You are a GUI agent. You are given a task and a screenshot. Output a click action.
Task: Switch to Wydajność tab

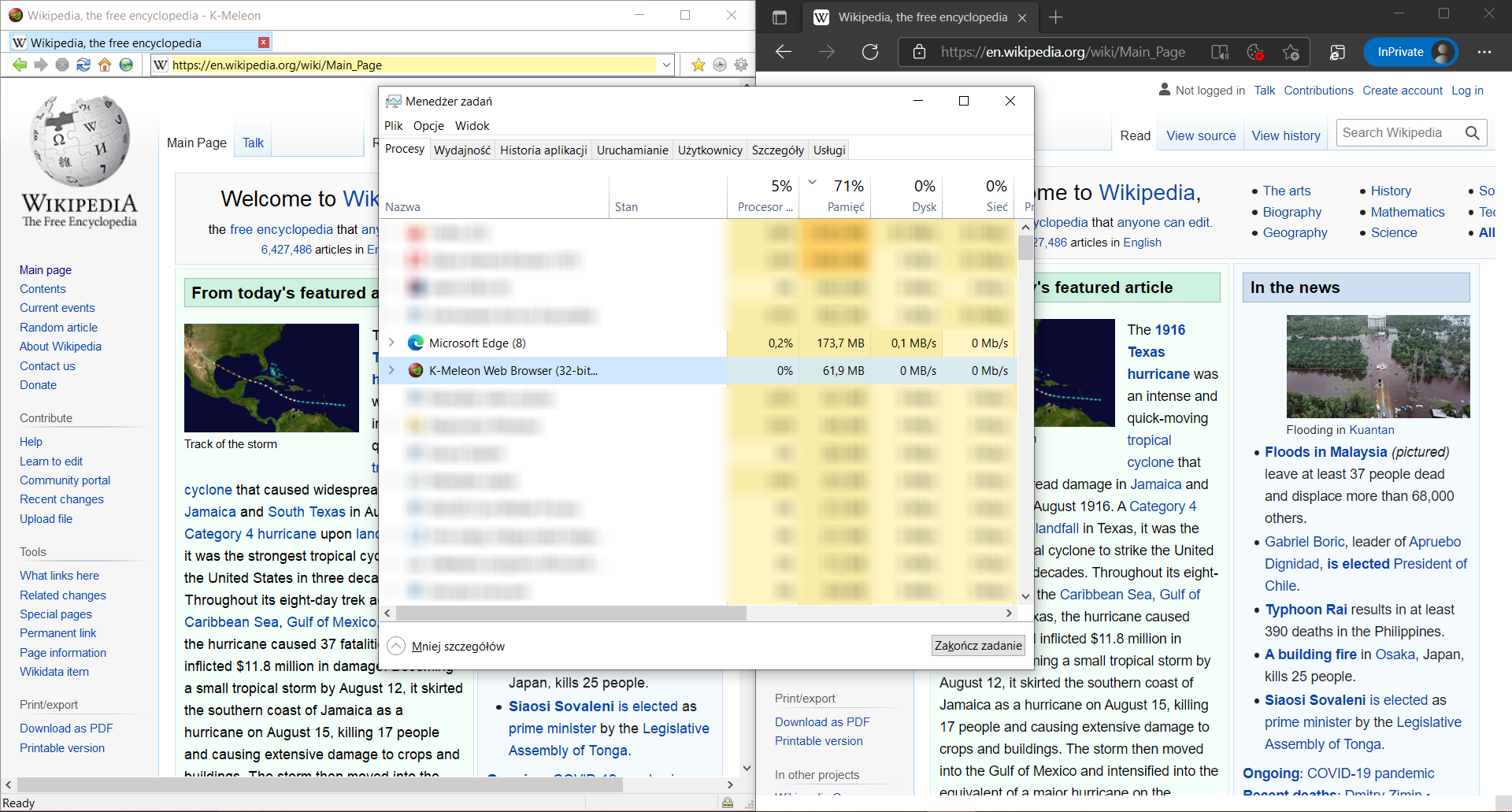coord(462,150)
